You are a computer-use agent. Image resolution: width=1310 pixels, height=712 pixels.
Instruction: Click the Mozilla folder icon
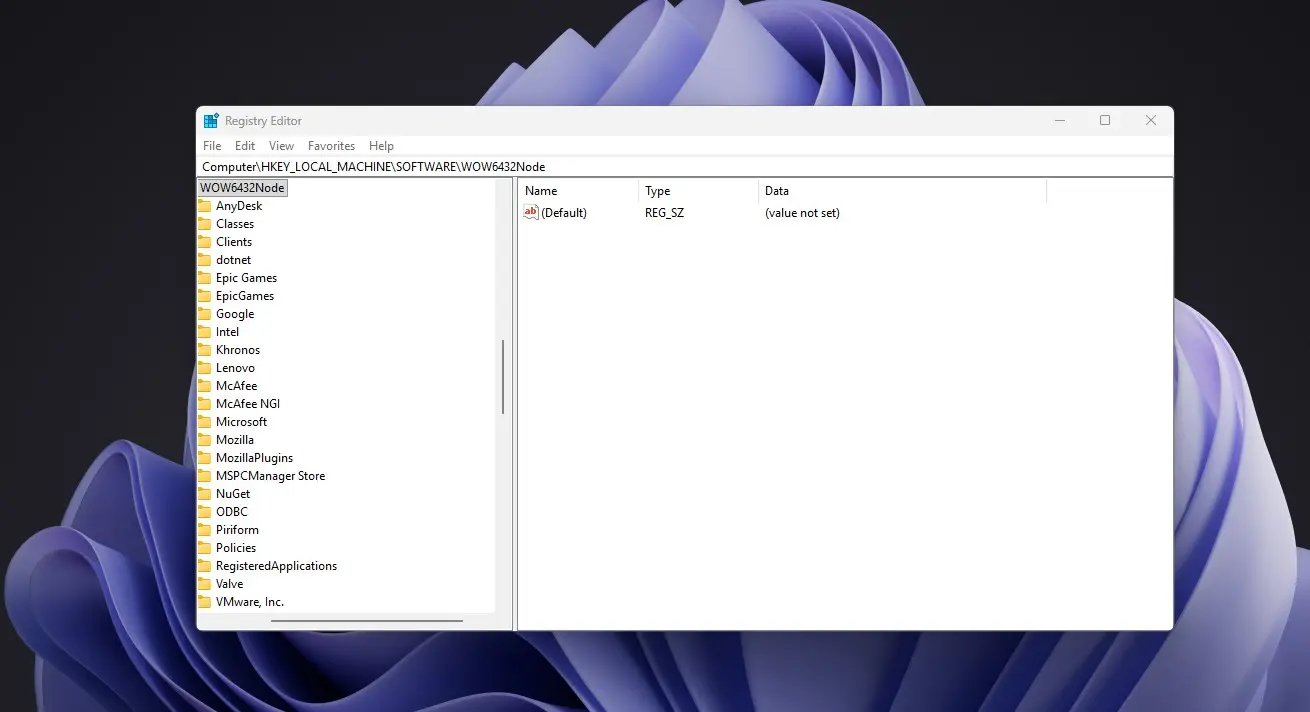[204, 440]
